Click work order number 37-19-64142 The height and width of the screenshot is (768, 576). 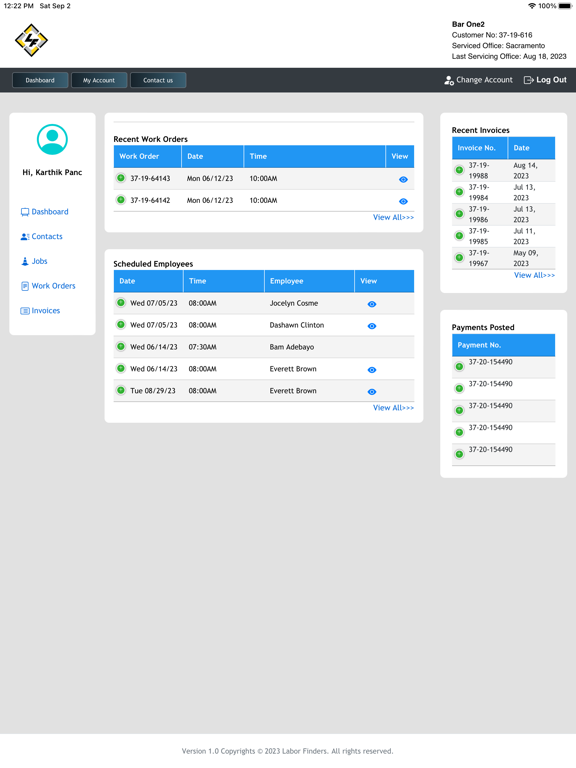[150, 201]
